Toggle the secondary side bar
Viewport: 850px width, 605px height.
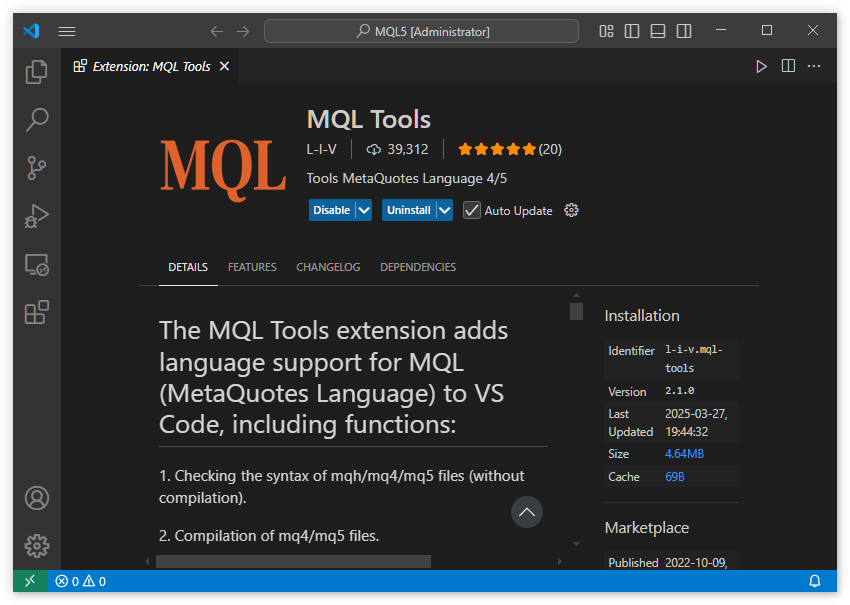(x=684, y=31)
